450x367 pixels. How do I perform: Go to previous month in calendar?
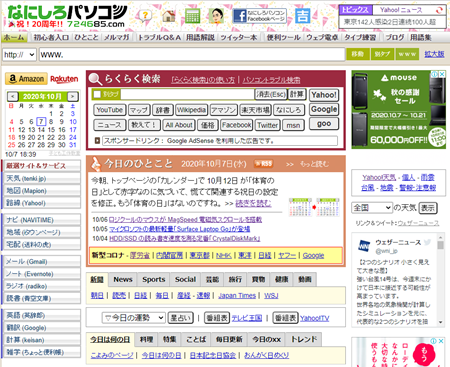tap(13, 97)
